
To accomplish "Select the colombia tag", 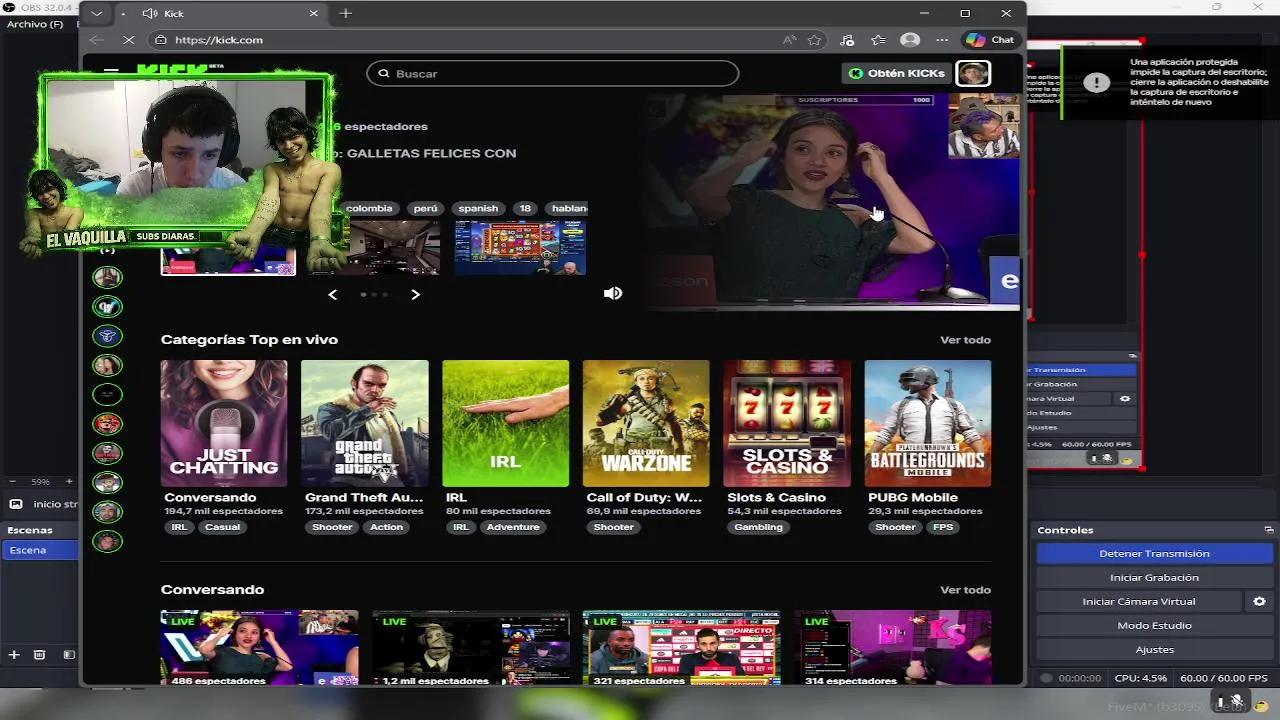I will (x=369, y=208).
